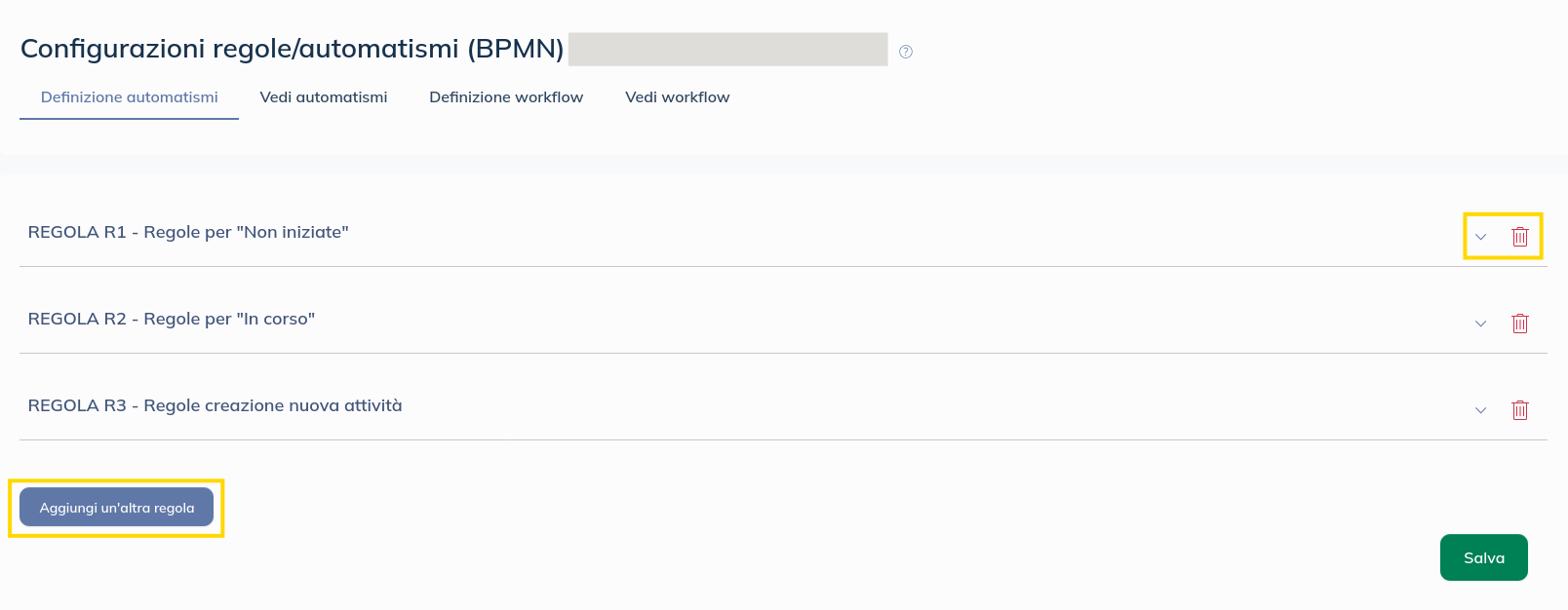
Task: Click the gray placeholder bar beside the title
Action: (x=727, y=50)
